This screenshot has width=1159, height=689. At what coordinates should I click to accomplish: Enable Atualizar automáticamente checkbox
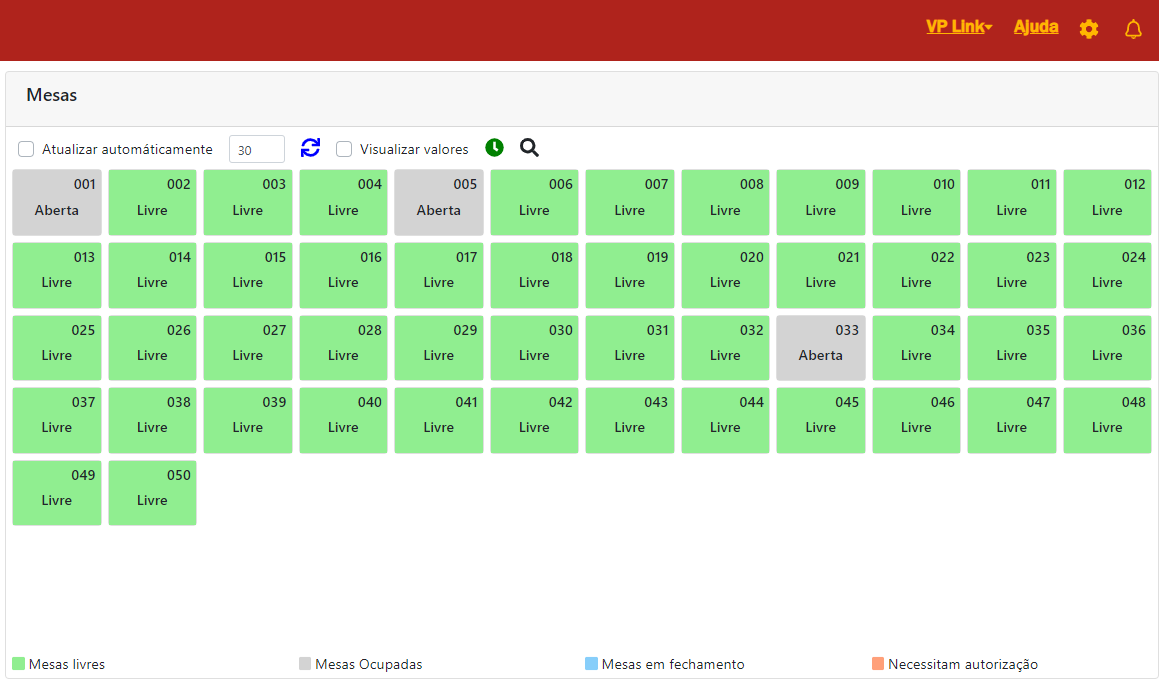[26, 149]
